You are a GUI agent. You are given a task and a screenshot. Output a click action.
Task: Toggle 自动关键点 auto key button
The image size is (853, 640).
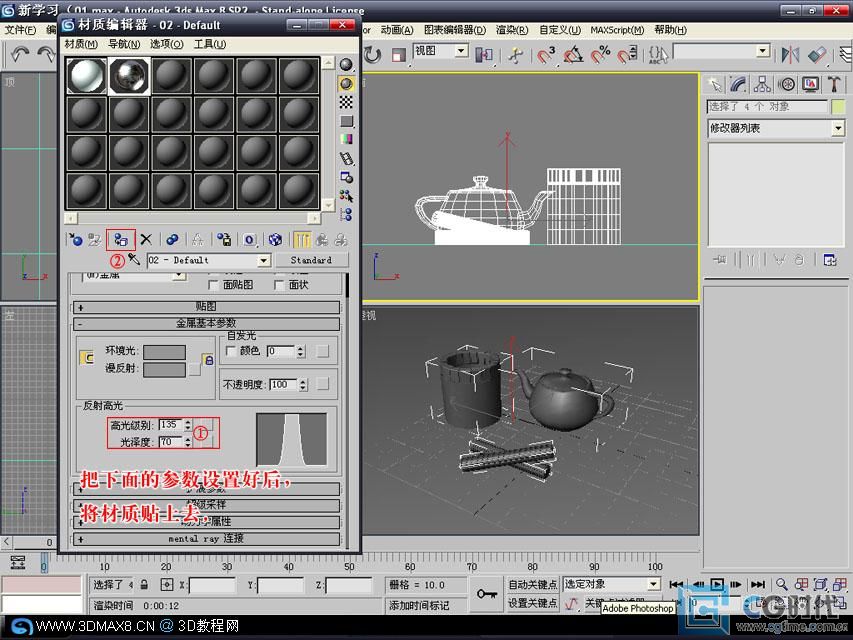point(532,584)
